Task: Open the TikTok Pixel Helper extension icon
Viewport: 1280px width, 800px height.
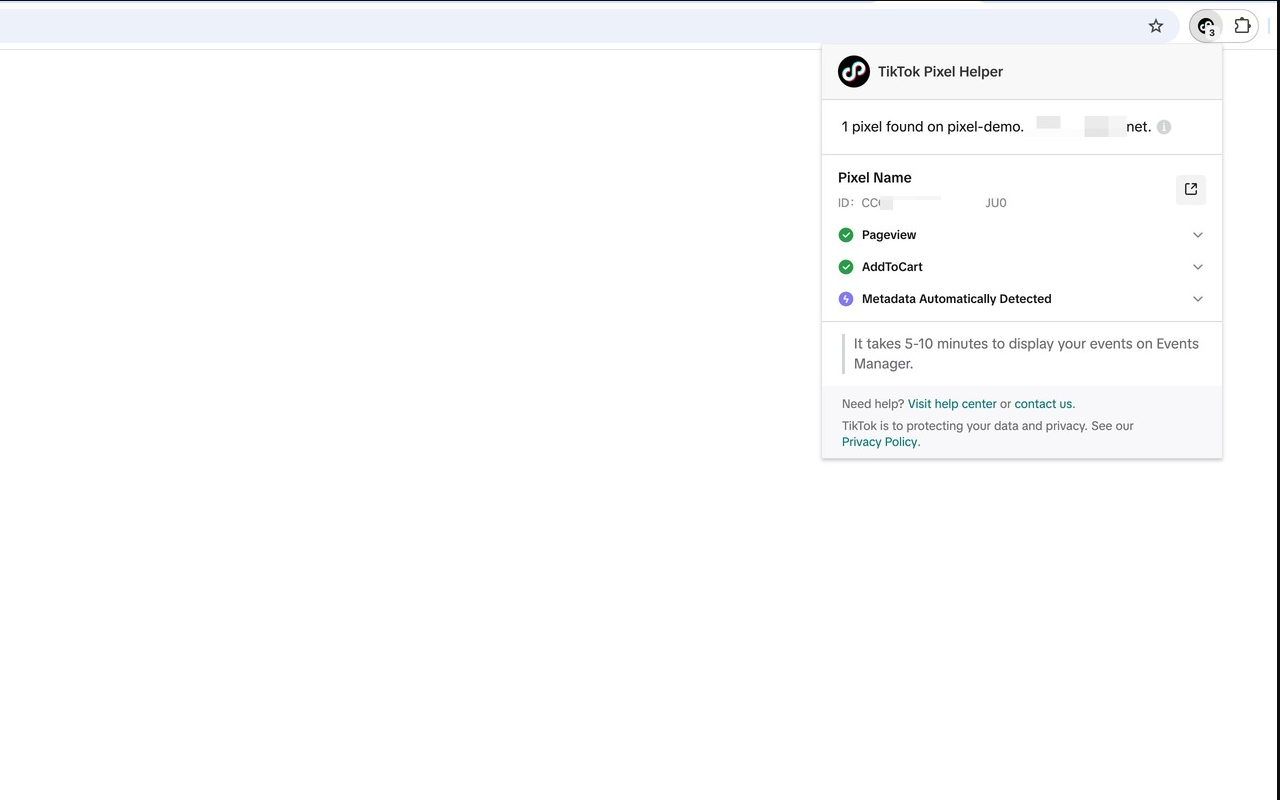Action: point(1206,26)
